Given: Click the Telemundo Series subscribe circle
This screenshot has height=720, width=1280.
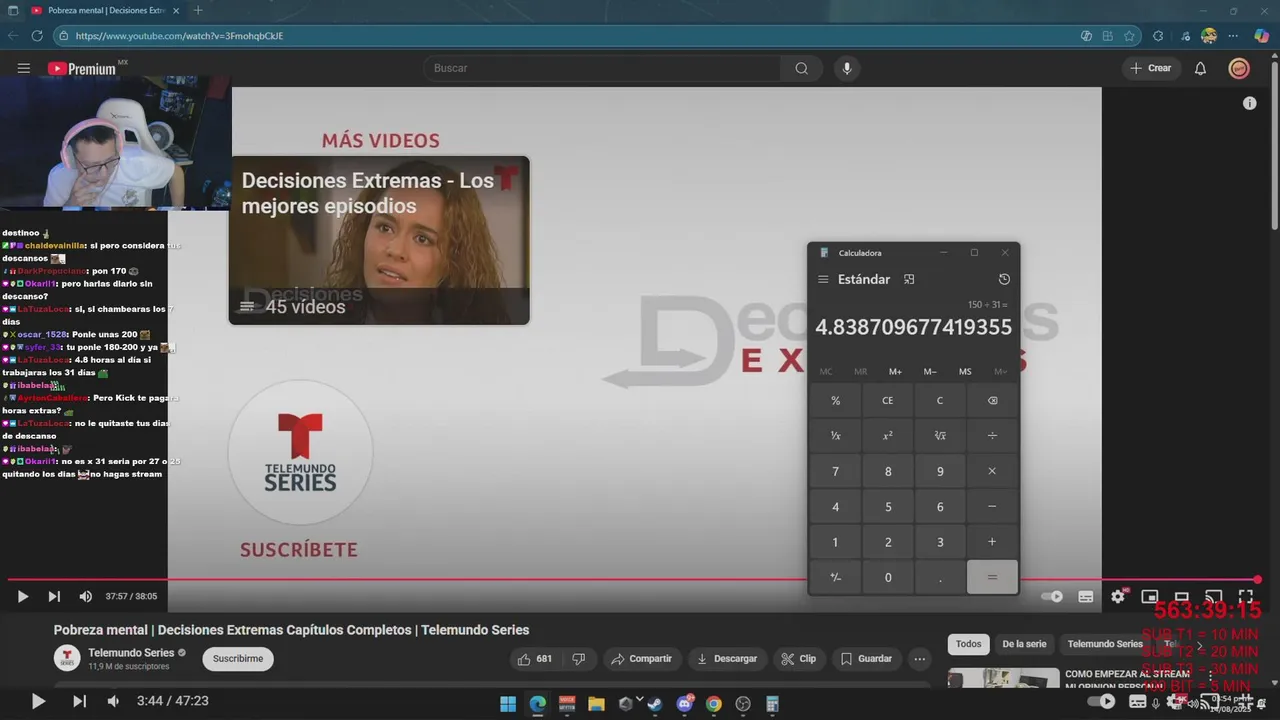Looking at the screenshot, I should pos(300,452).
